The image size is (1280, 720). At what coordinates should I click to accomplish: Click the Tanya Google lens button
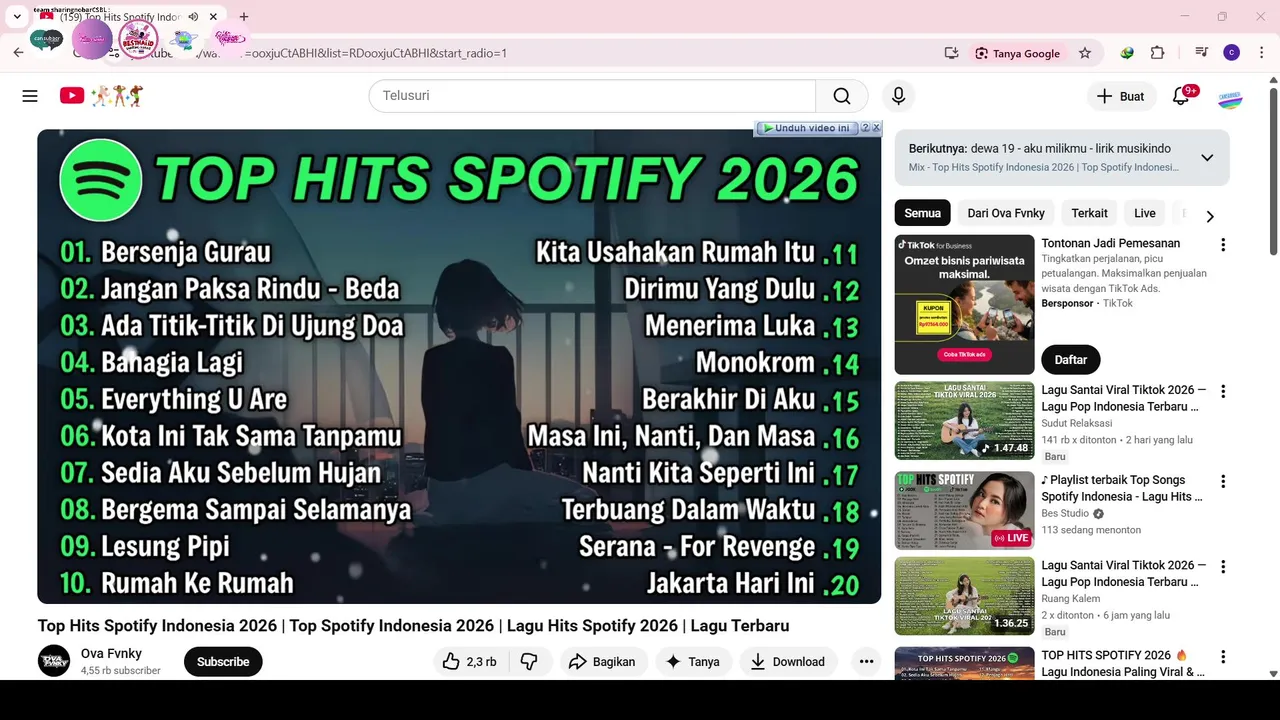tap(1017, 53)
